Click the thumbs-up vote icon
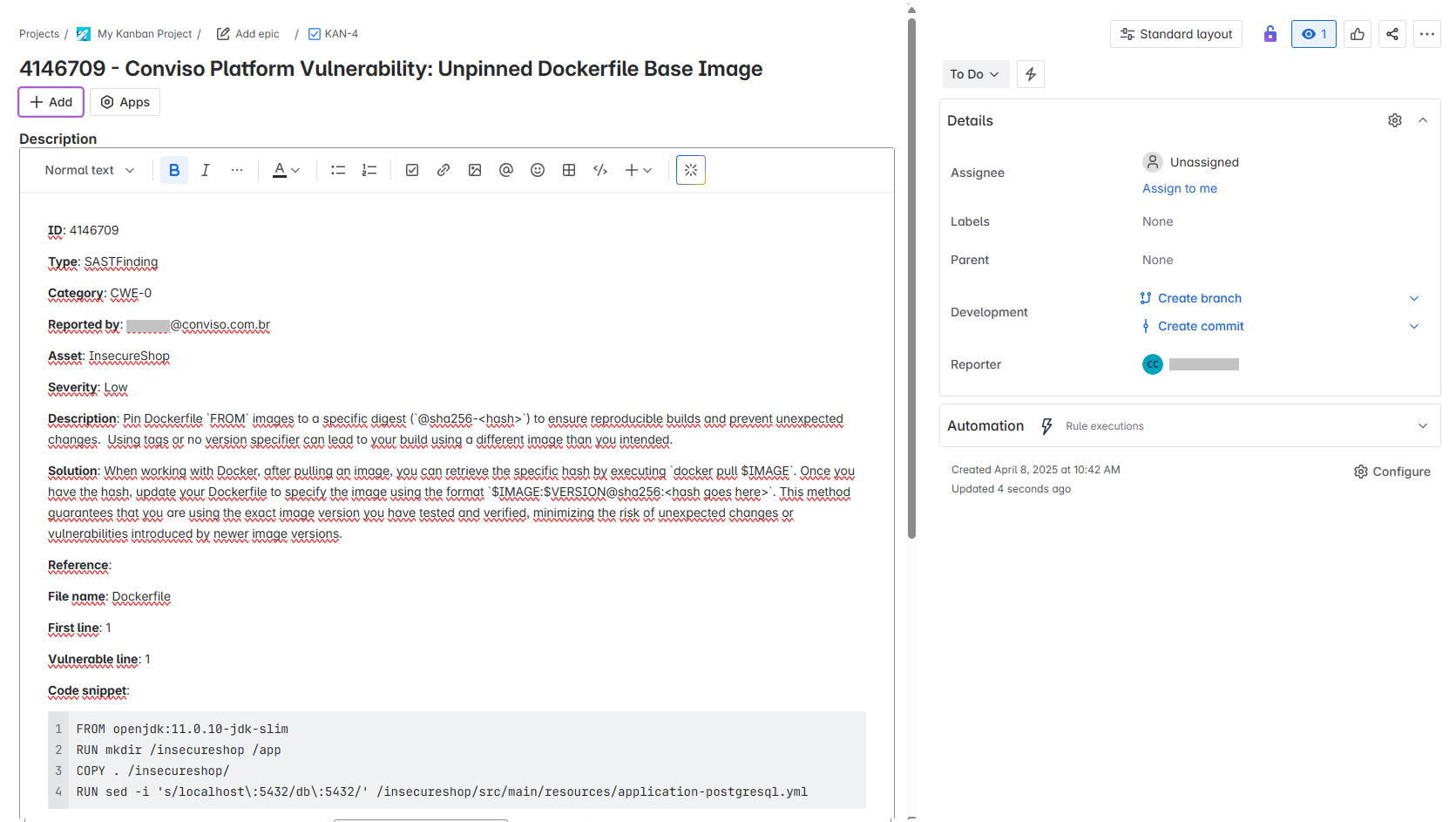 tap(1358, 34)
